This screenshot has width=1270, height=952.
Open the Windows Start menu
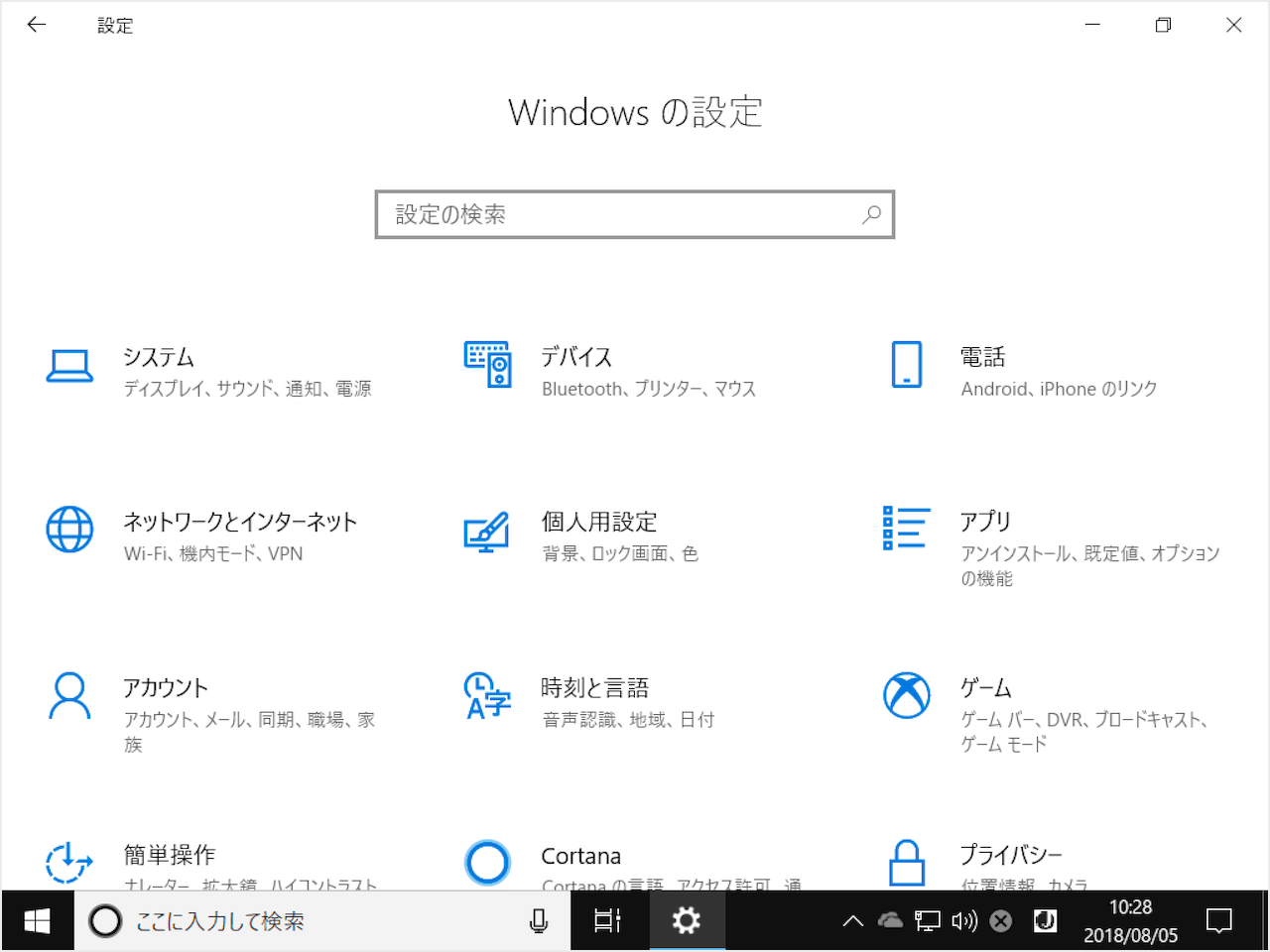37,921
